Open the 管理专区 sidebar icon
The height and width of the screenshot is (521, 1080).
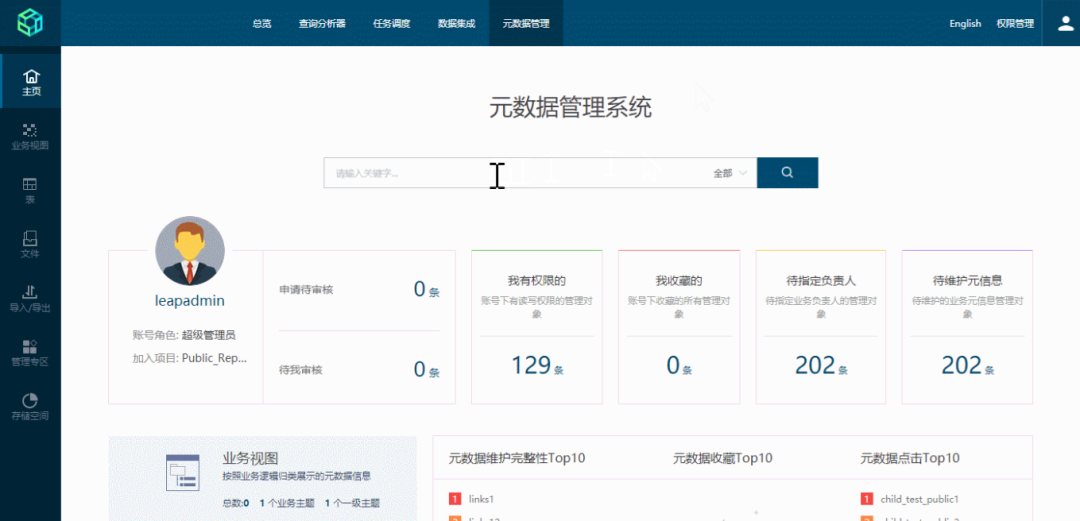click(30, 352)
